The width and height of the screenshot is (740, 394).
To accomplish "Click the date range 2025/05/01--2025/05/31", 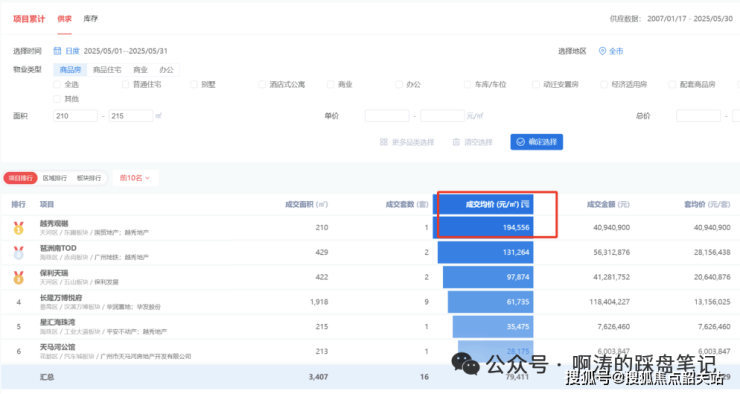I will click(126, 51).
